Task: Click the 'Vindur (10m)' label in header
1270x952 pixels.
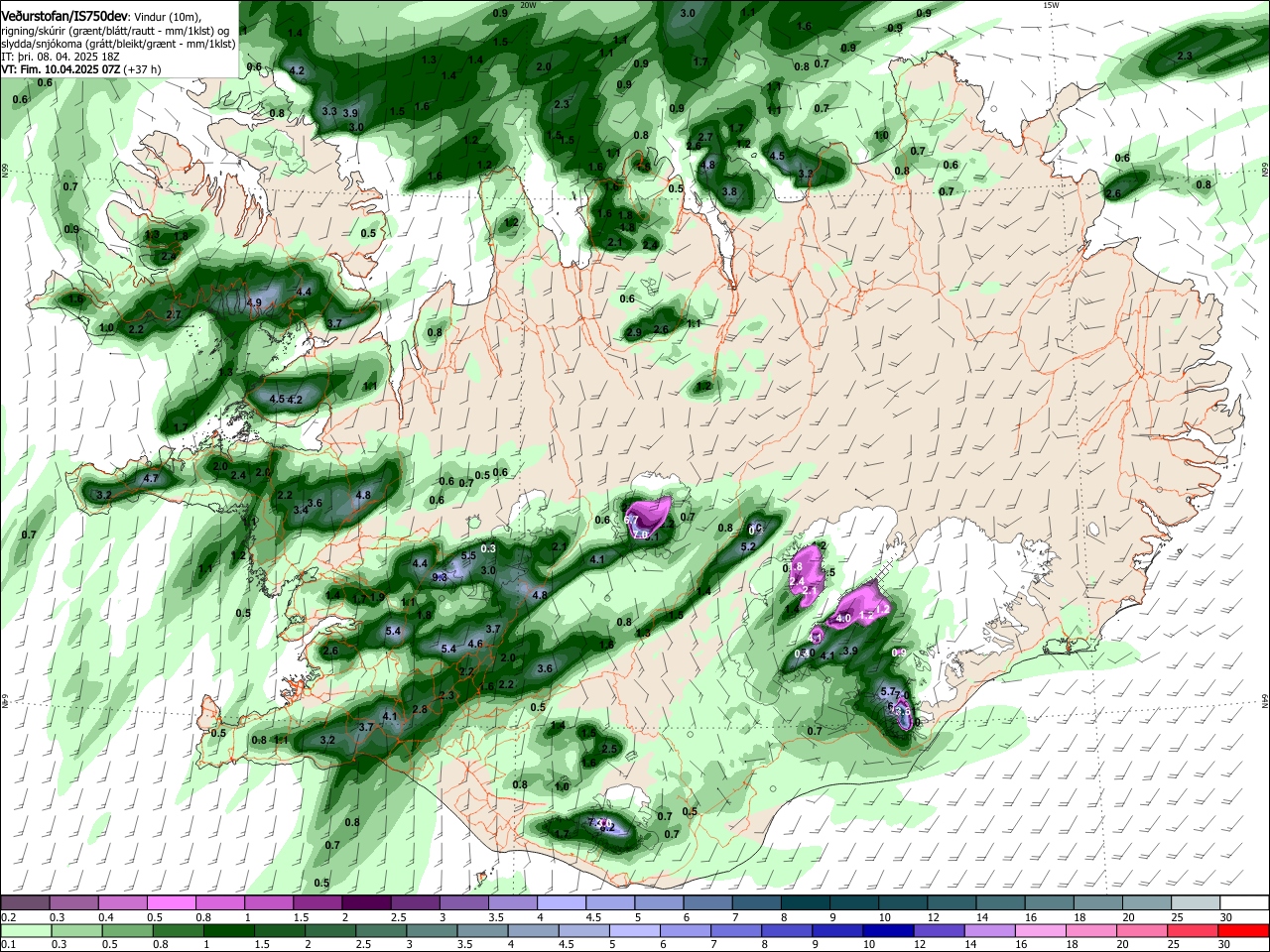Action: (168, 16)
